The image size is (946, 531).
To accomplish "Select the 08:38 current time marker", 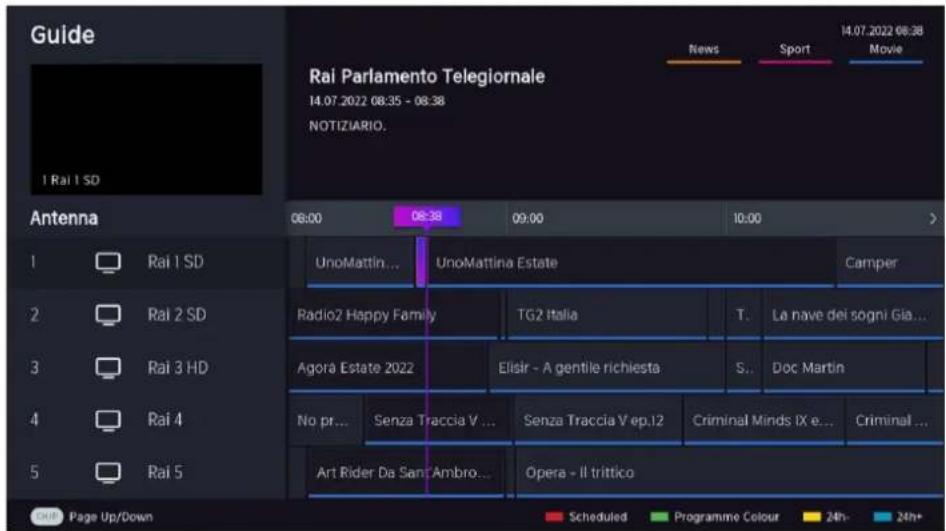I will 427,217.
